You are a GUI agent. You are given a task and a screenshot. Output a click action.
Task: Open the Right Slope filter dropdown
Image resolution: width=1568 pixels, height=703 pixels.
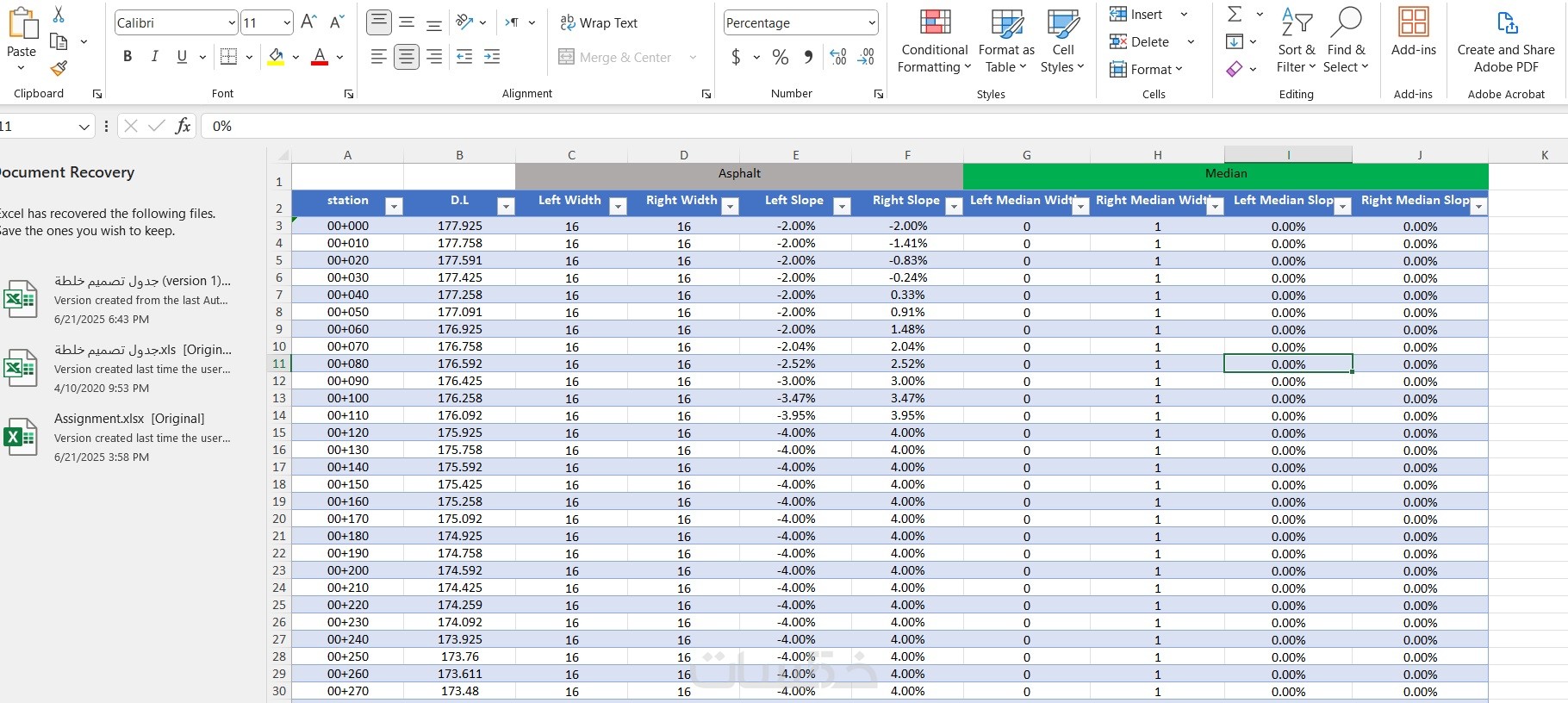point(954,206)
